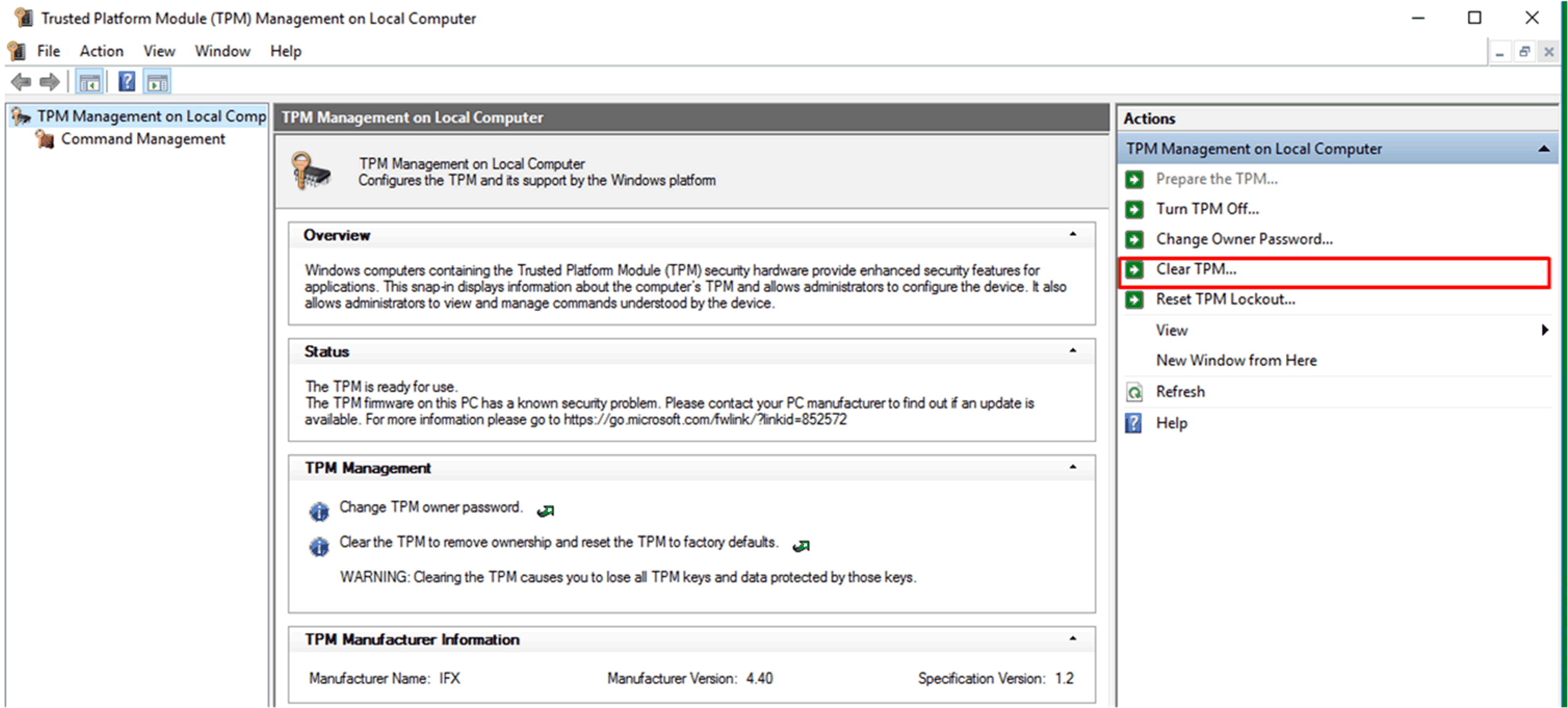Click the Back arrow toolbar icon
The image size is (1568, 708).
coord(21,81)
